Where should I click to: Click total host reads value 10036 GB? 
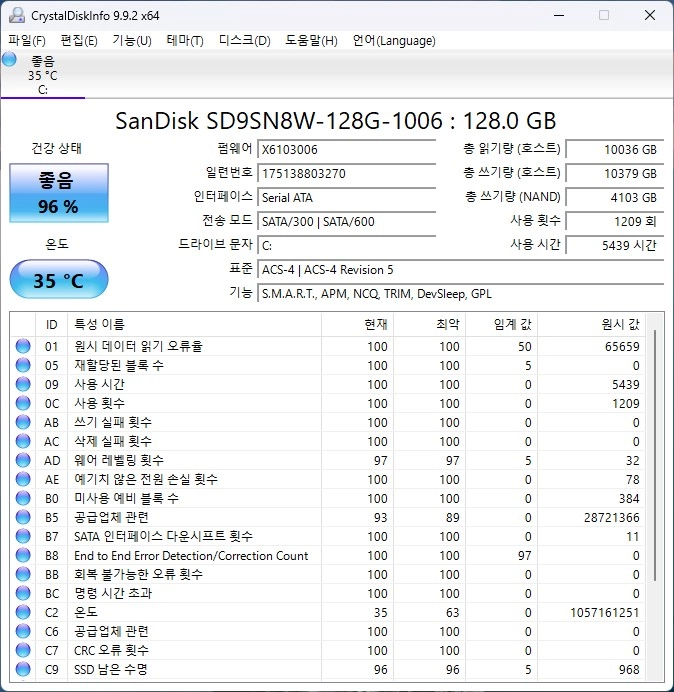click(x=614, y=149)
